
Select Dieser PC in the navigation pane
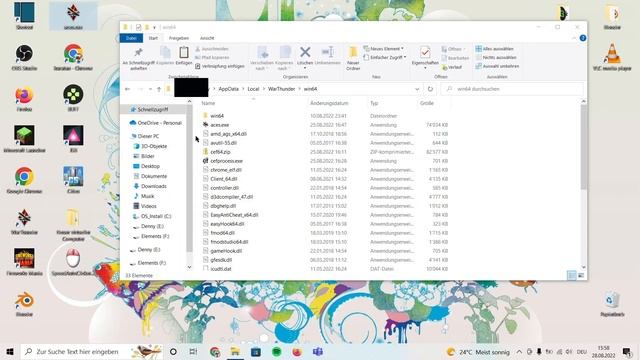[x=145, y=136]
